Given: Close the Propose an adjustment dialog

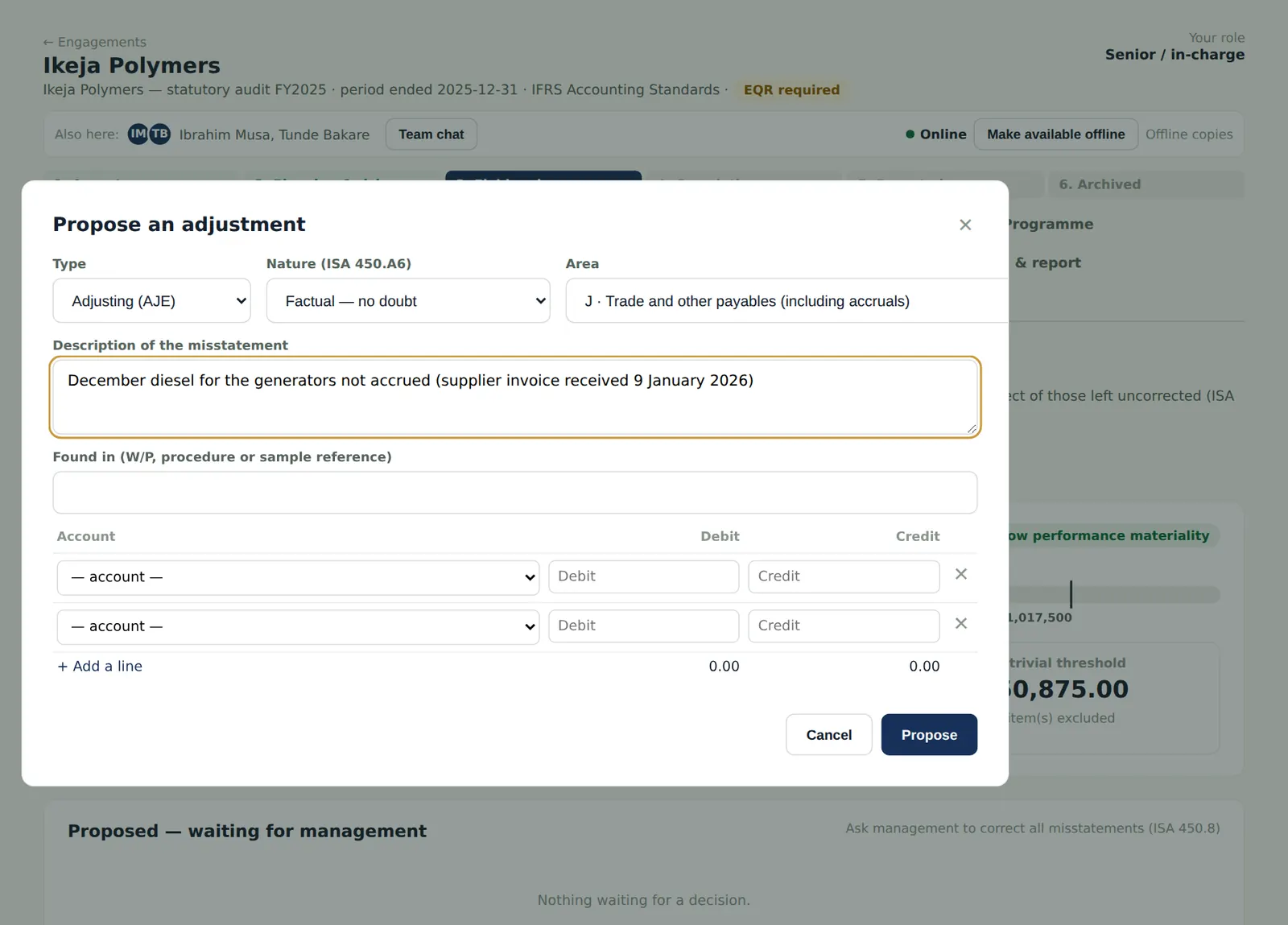Looking at the screenshot, I should click(x=965, y=225).
